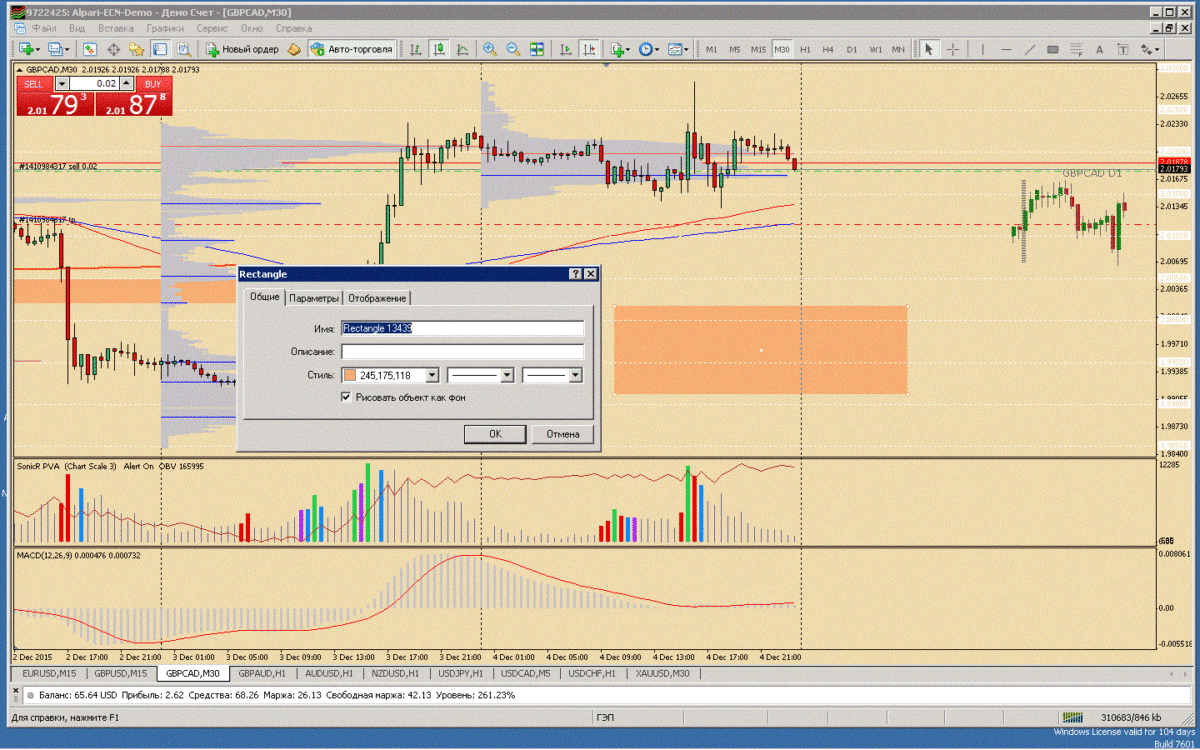Switch chart to candlestick display icon
The height and width of the screenshot is (750, 1200).
coord(439,49)
